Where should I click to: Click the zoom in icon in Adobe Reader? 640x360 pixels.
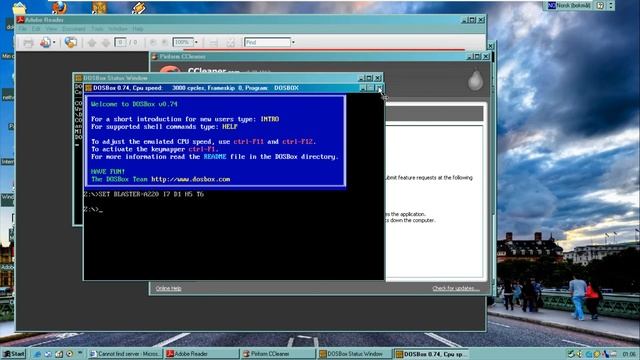[x=164, y=42]
